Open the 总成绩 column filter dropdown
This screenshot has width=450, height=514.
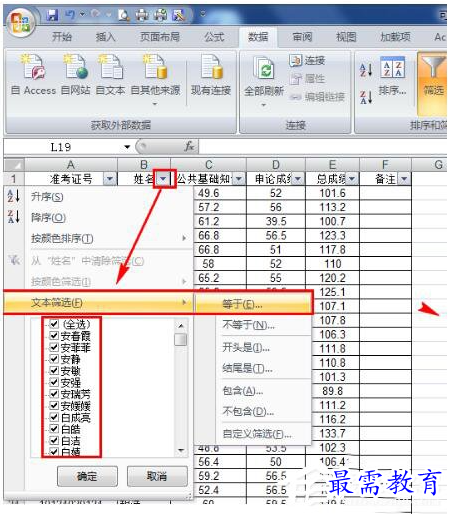[x=352, y=179]
